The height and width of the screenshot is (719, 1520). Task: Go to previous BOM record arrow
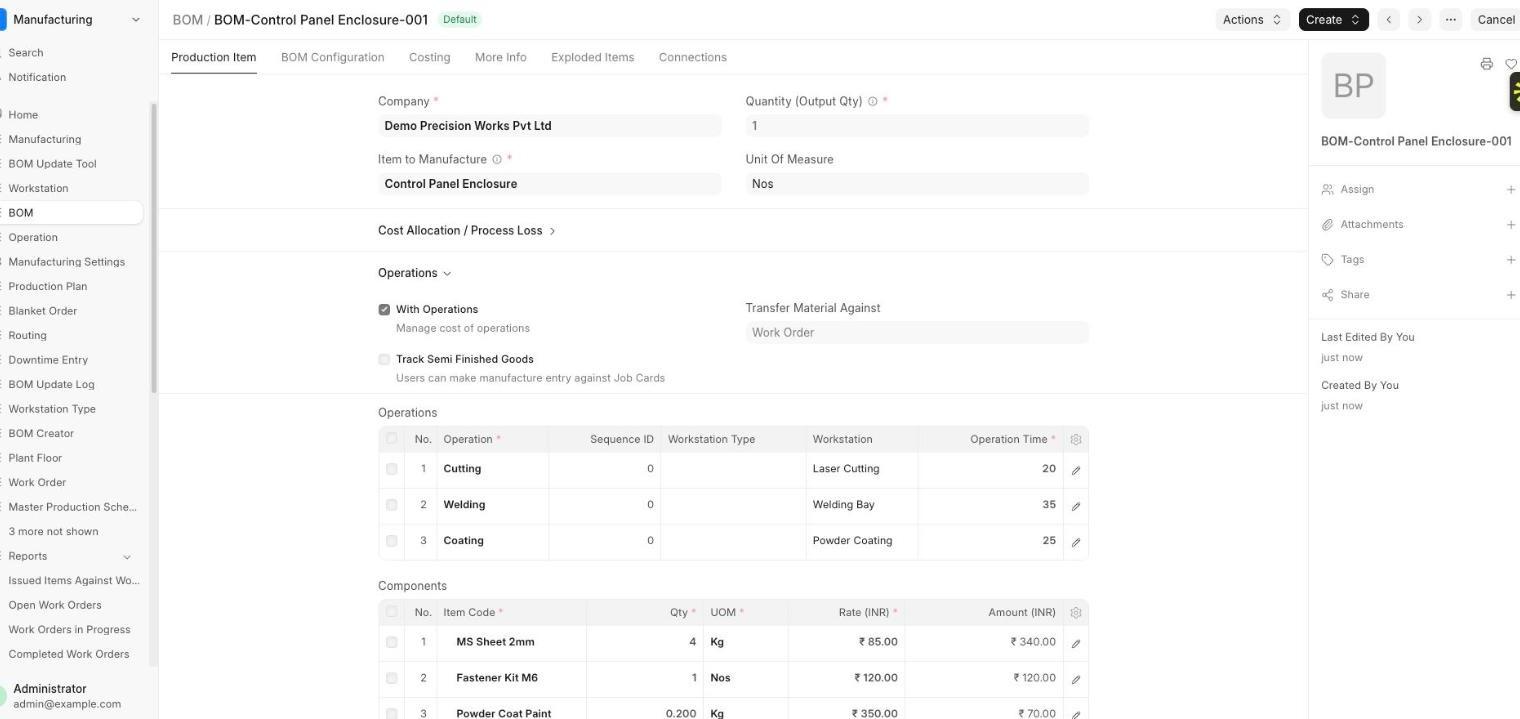pyautogui.click(x=1388, y=20)
